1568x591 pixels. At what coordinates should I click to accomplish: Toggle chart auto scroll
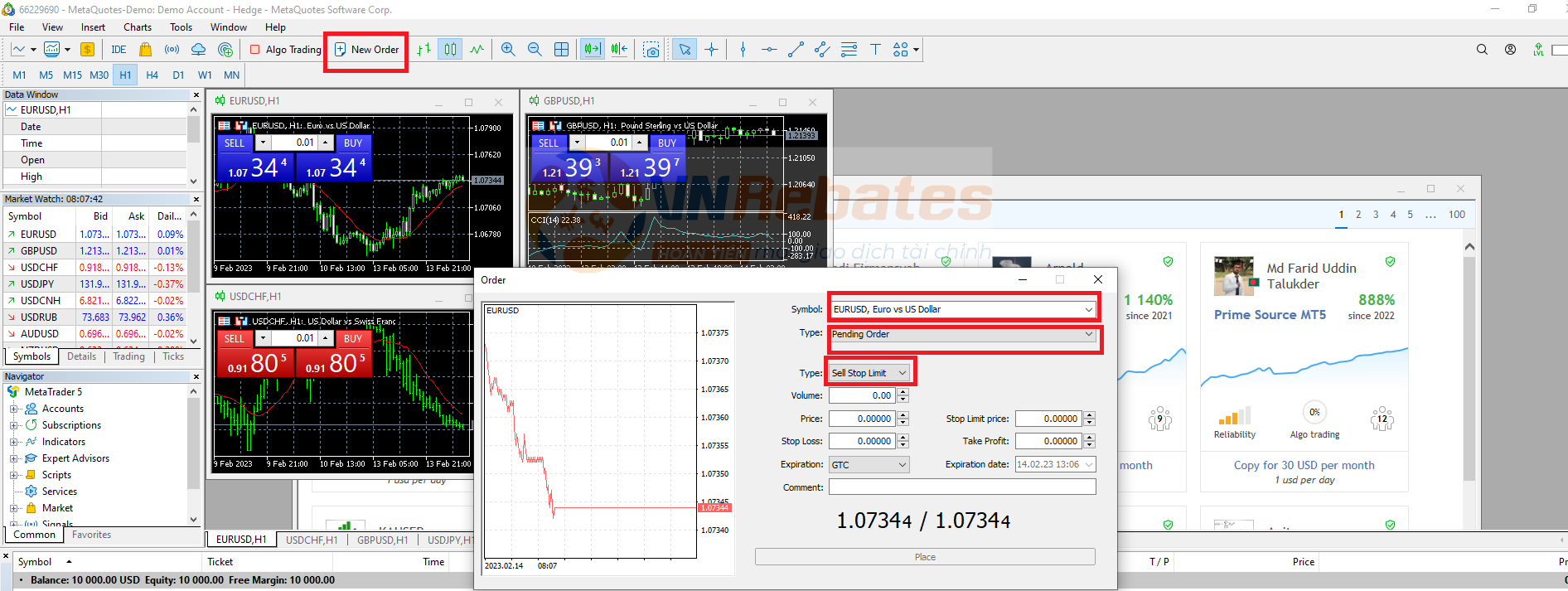coord(592,50)
